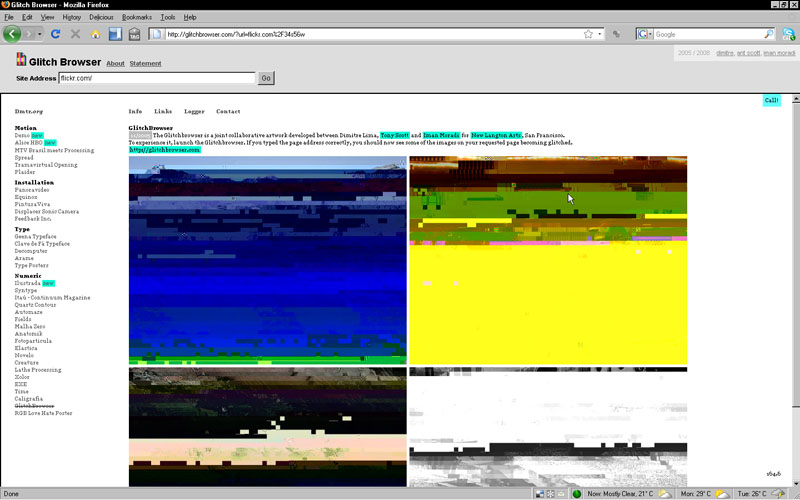
Task: Open Displacer Sonic Camera link
Action: click(x=46, y=211)
